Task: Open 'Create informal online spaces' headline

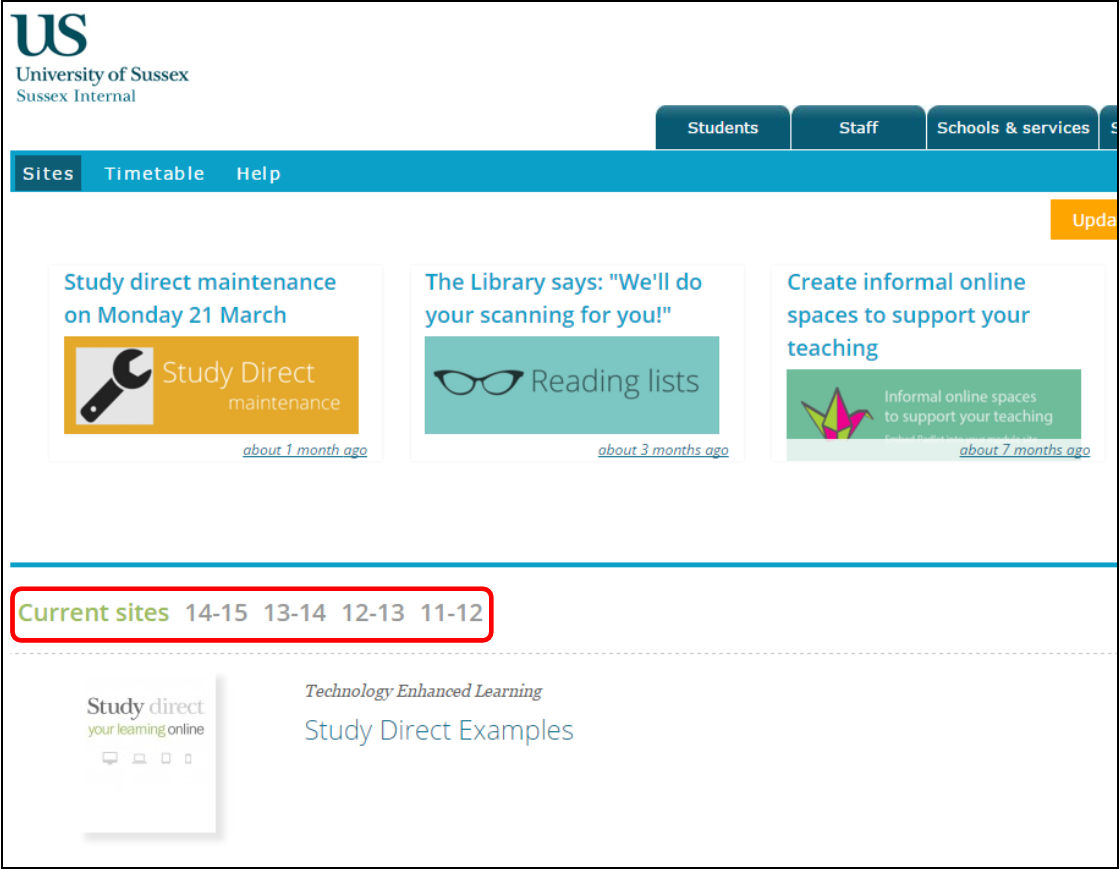Action: point(909,314)
